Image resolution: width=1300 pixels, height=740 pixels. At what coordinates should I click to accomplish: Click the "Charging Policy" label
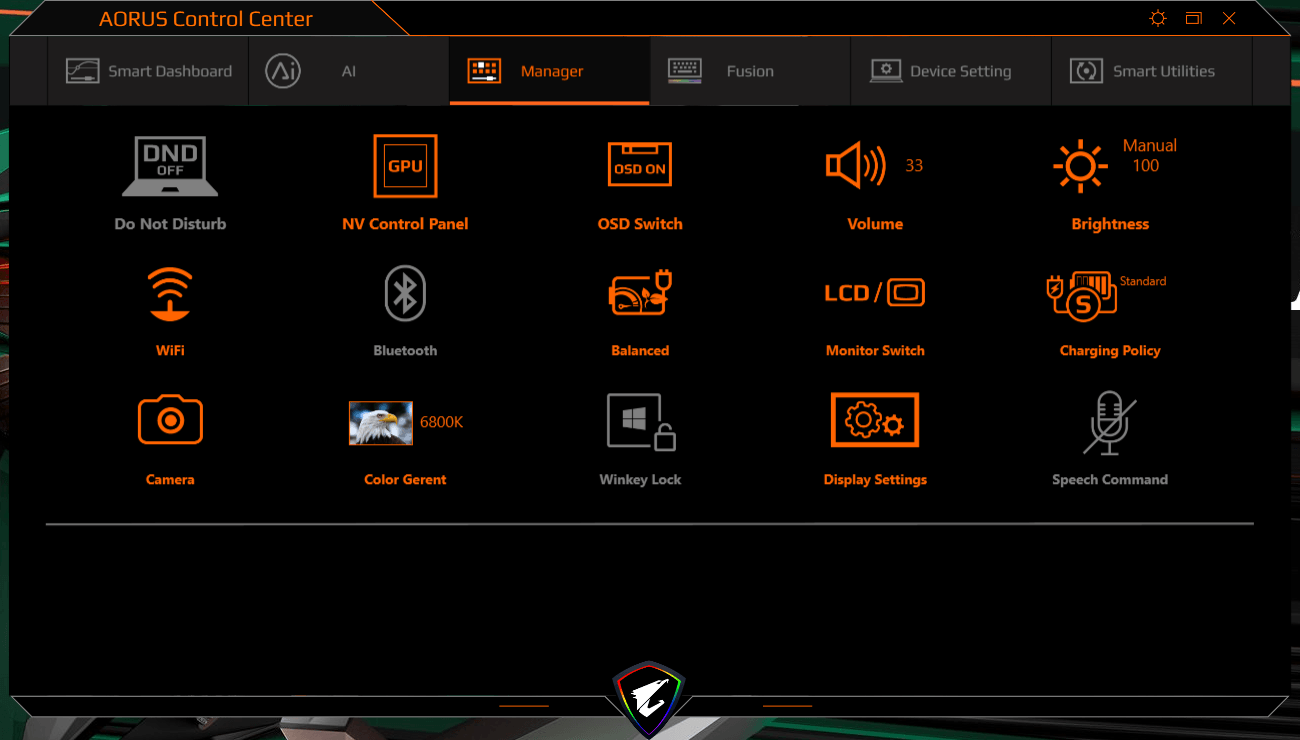coord(1110,351)
